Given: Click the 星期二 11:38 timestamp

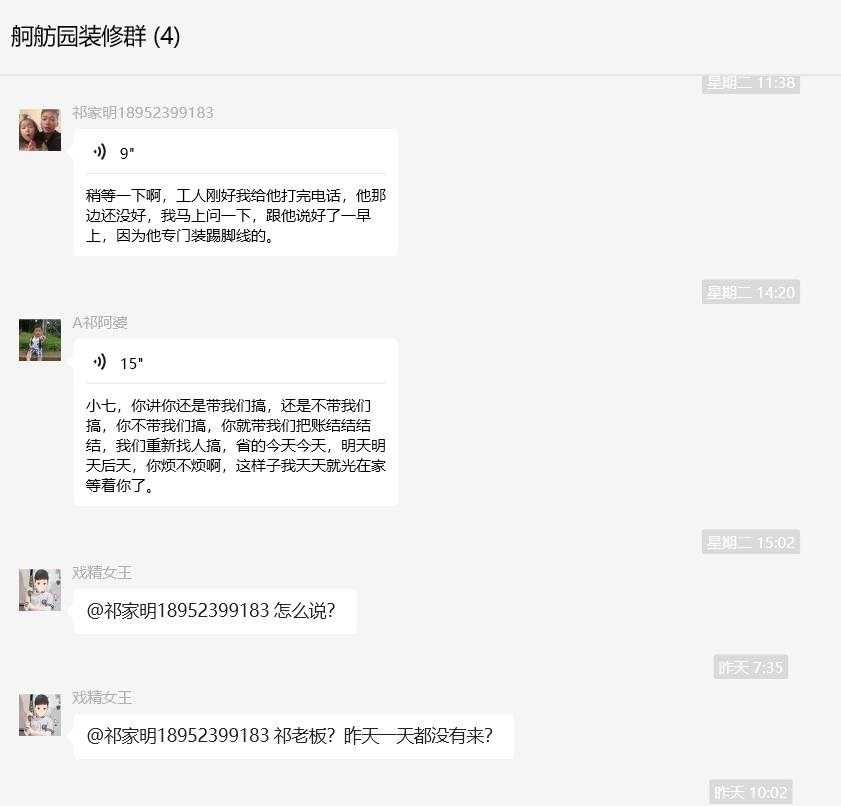Looking at the screenshot, I should (750, 83).
